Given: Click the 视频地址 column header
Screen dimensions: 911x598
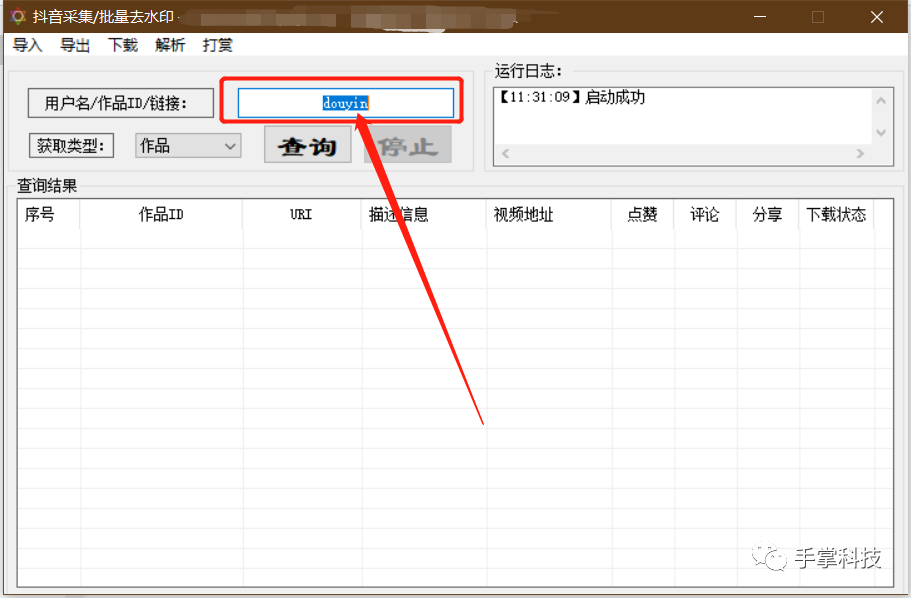Looking at the screenshot, I should (x=548, y=214).
